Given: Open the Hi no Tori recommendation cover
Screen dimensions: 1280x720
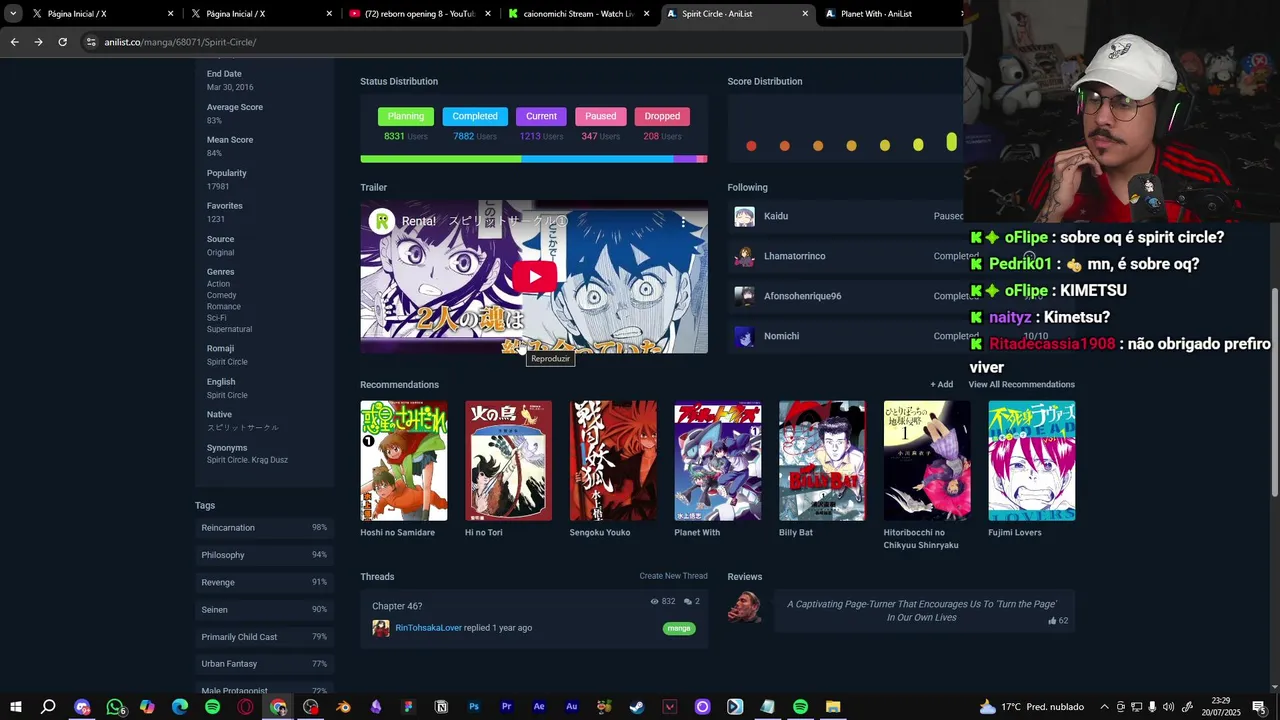Looking at the screenshot, I should click(508, 461).
